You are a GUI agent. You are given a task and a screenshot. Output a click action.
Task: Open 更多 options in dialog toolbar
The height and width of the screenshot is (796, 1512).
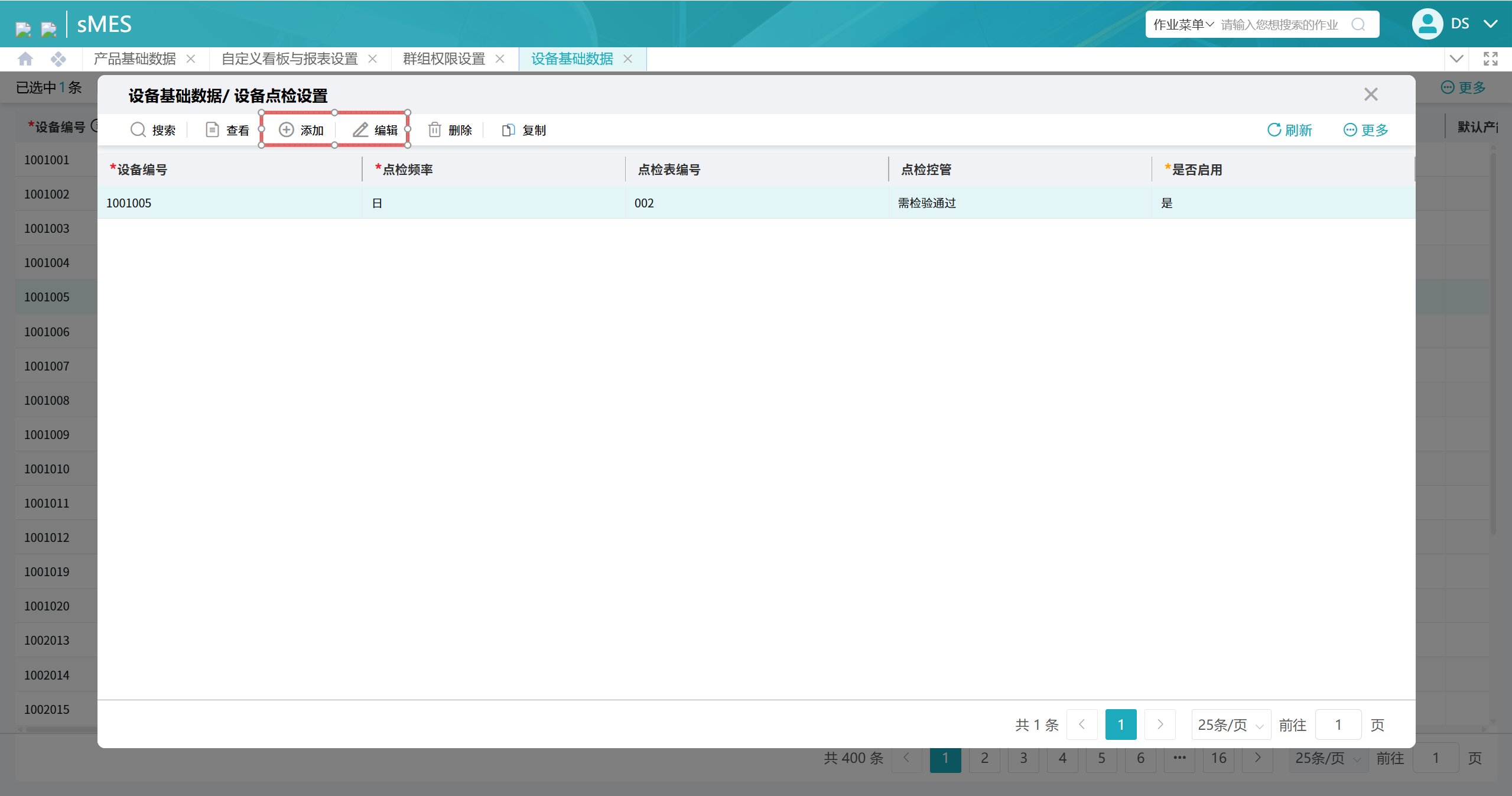pyautogui.click(x=1365, y=130)
